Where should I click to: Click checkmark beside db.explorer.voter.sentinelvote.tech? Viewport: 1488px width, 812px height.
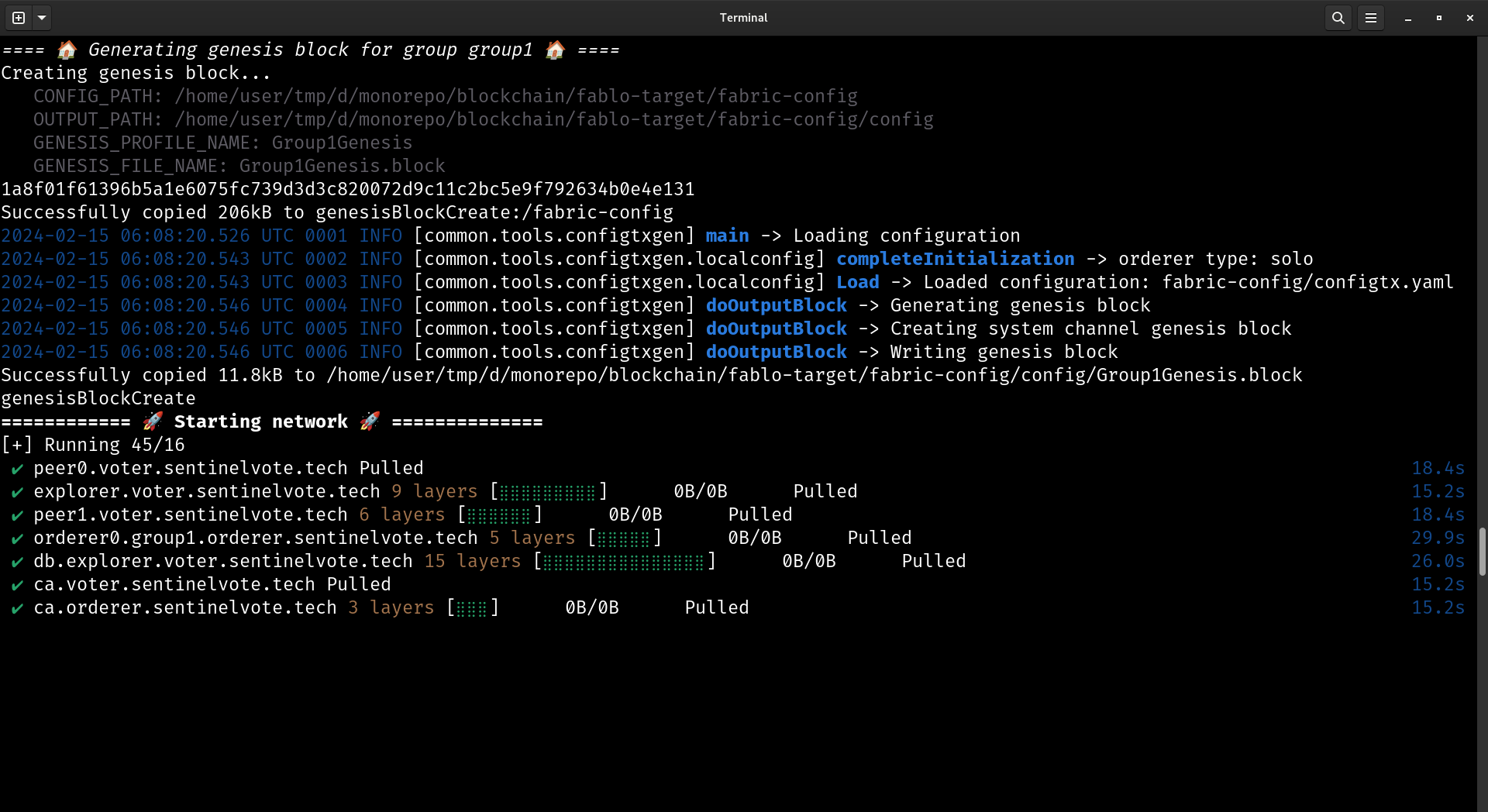click(17, 562)
